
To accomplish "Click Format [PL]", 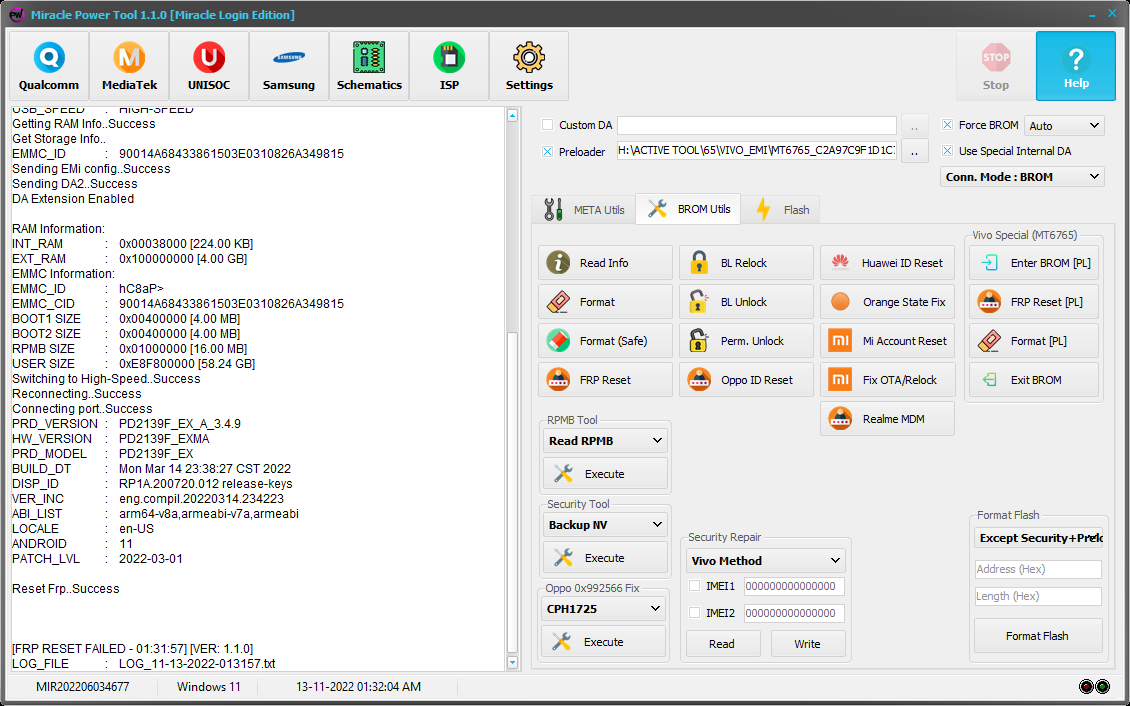I will click(1034, 341).
